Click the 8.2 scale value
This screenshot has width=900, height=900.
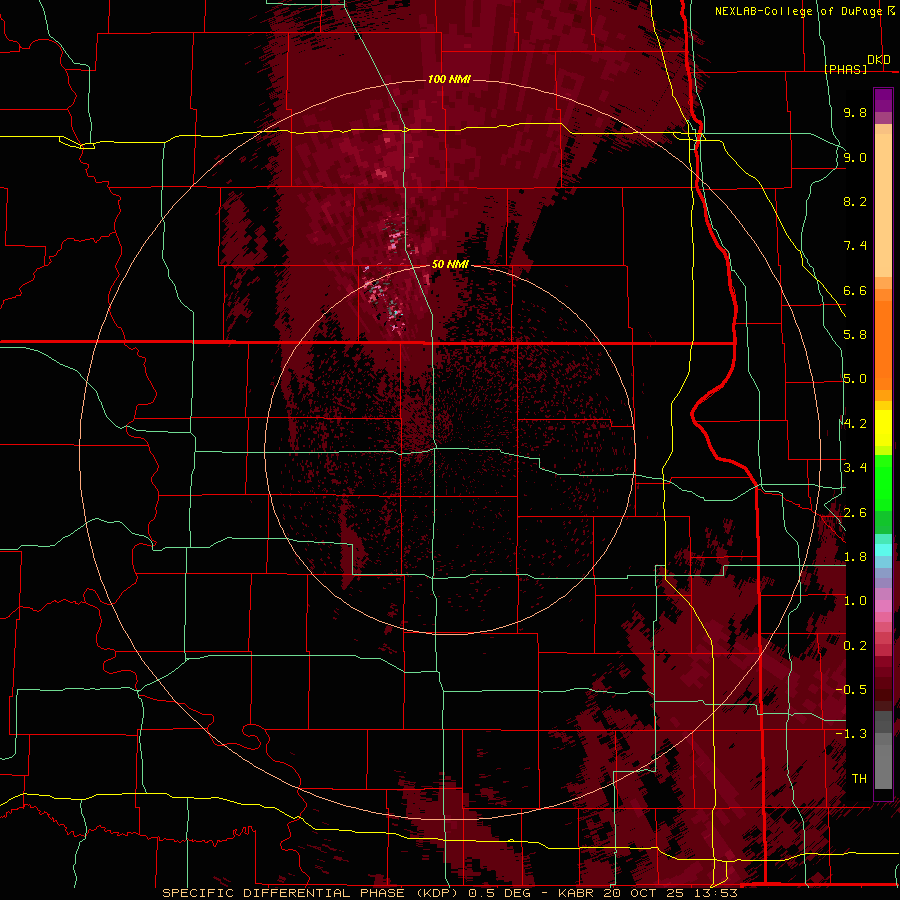pyautogui.click(x=855, y=201)
